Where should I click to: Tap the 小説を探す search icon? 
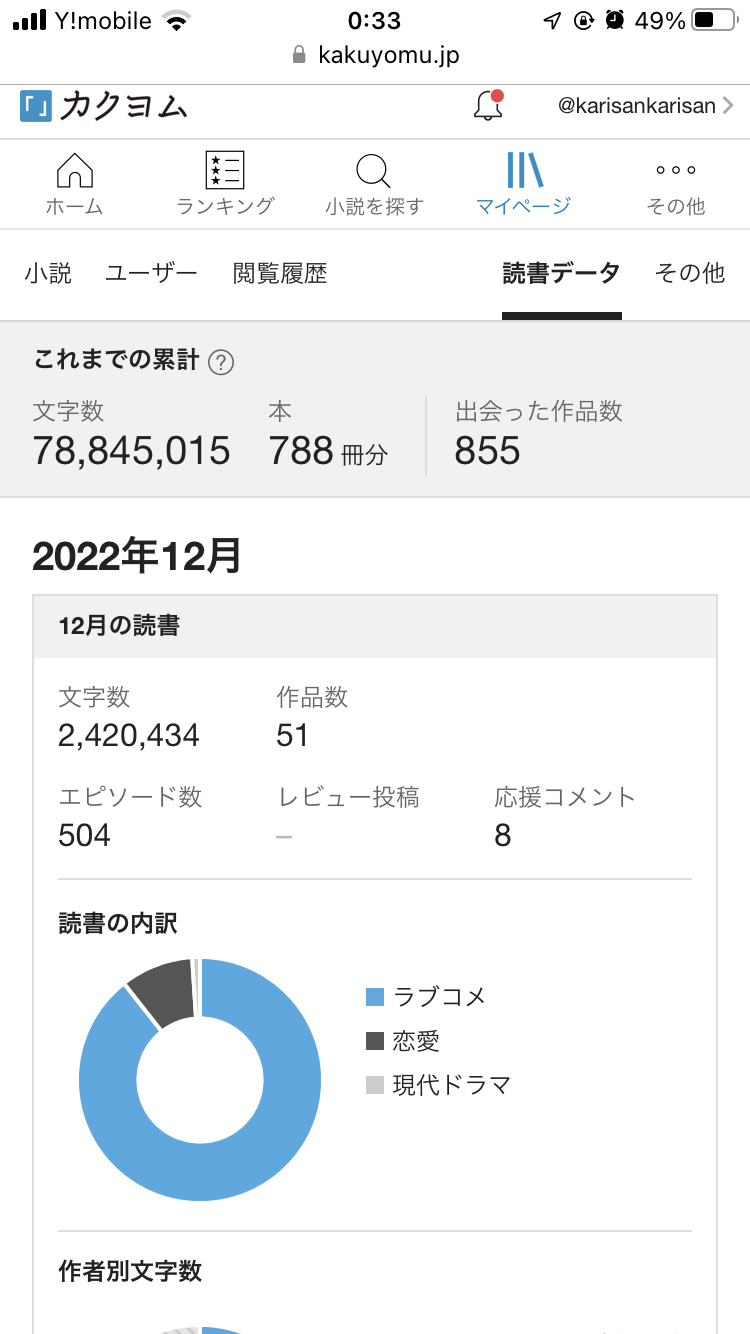374,172
